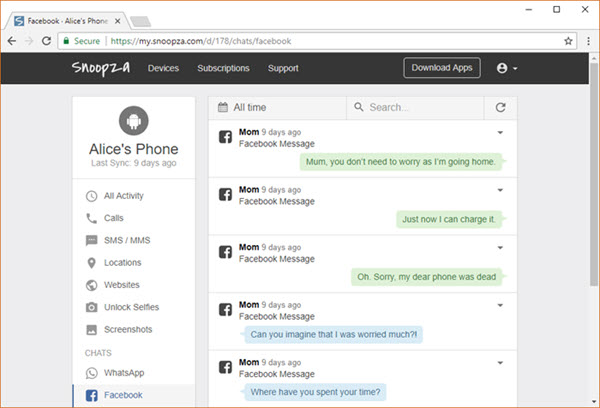This screenshot has height=408, width=600.
Task: Click Facebook icon of the 'going home' message
Action: pos(225,137)
